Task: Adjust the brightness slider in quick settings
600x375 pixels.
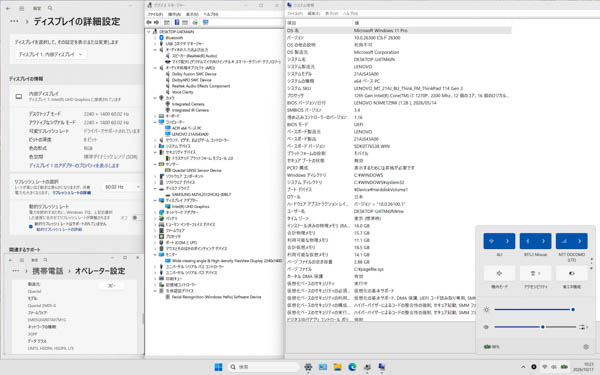Action: [534, 309]
